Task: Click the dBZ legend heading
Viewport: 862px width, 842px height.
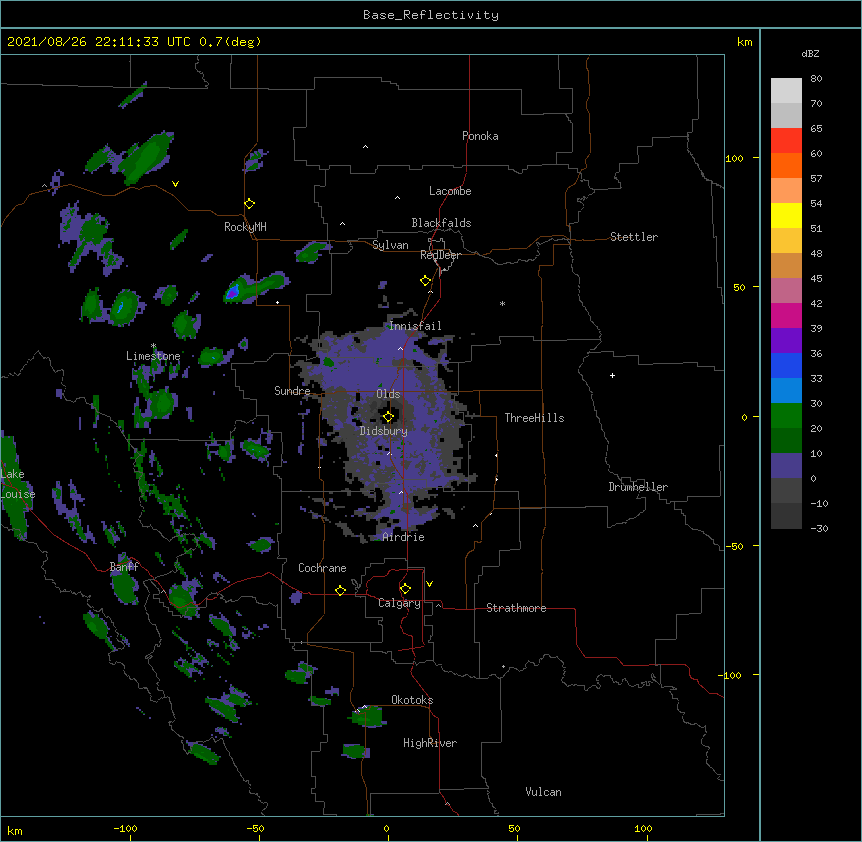Action: tap(810, 54)
